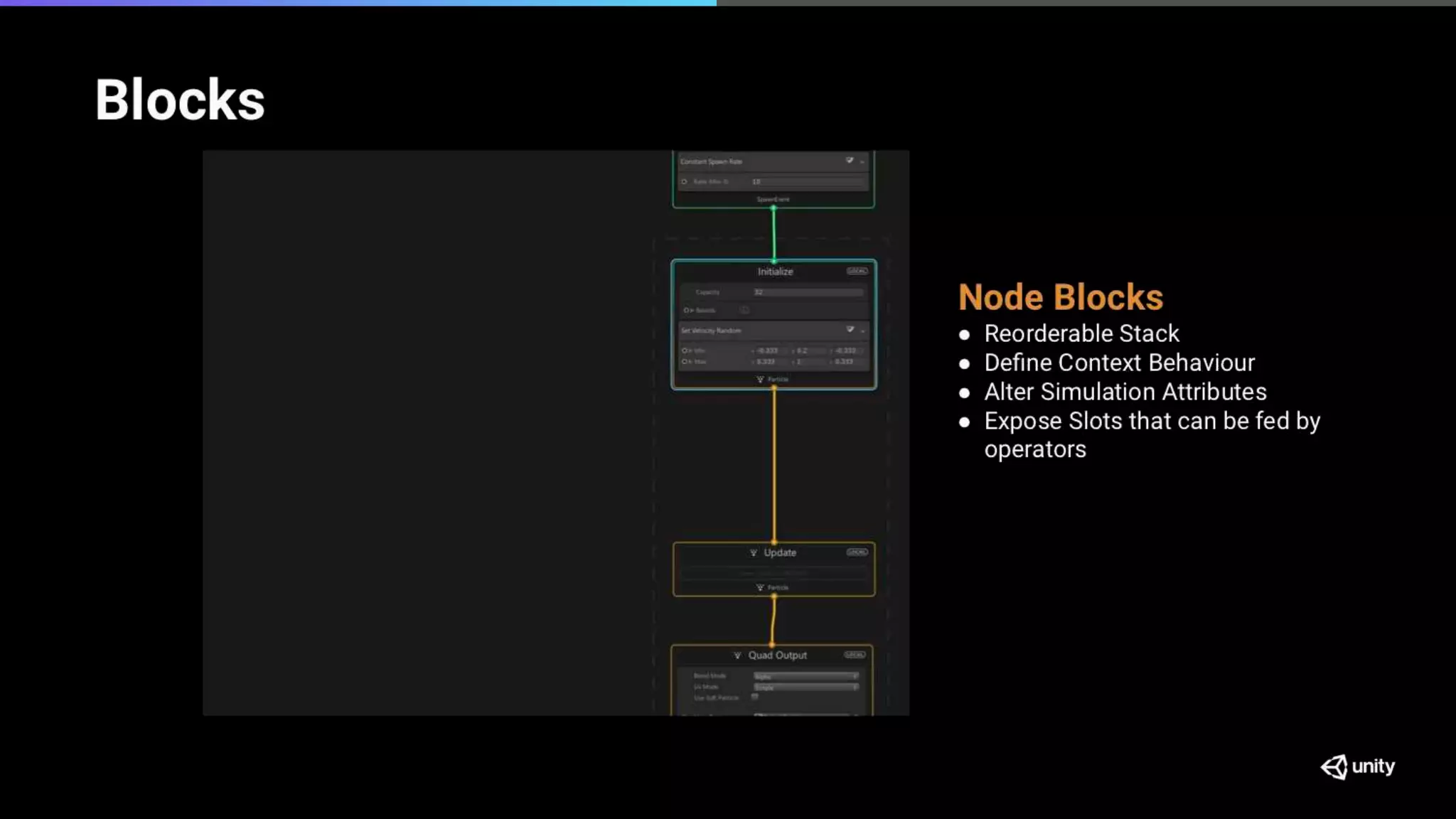Disable the Constant Spawn Rate block checkbox
This screenshot has width=1456, height=819.
tap(850, 161)
